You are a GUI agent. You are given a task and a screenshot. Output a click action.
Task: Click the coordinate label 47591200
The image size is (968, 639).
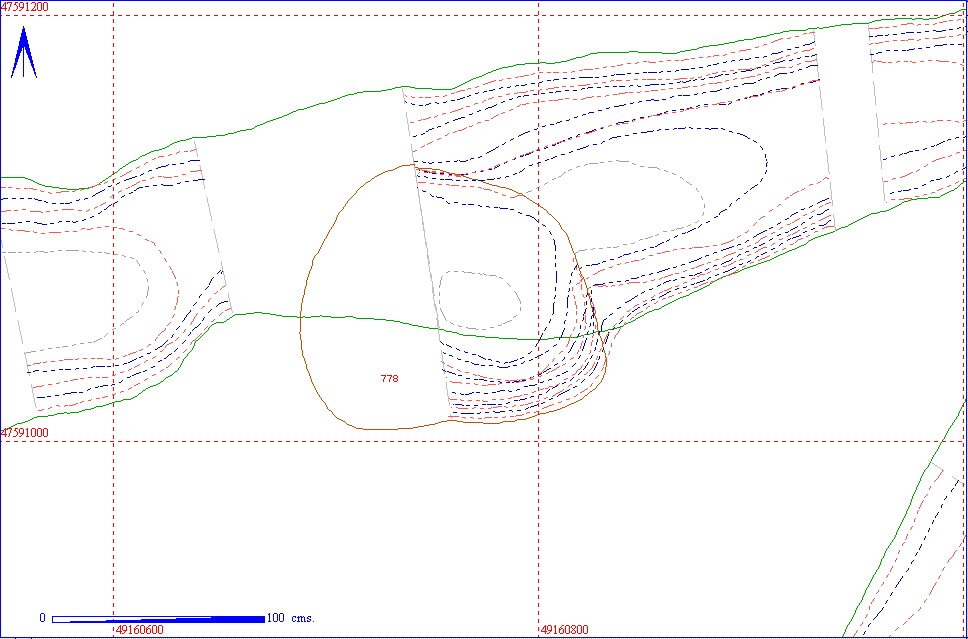25,7
